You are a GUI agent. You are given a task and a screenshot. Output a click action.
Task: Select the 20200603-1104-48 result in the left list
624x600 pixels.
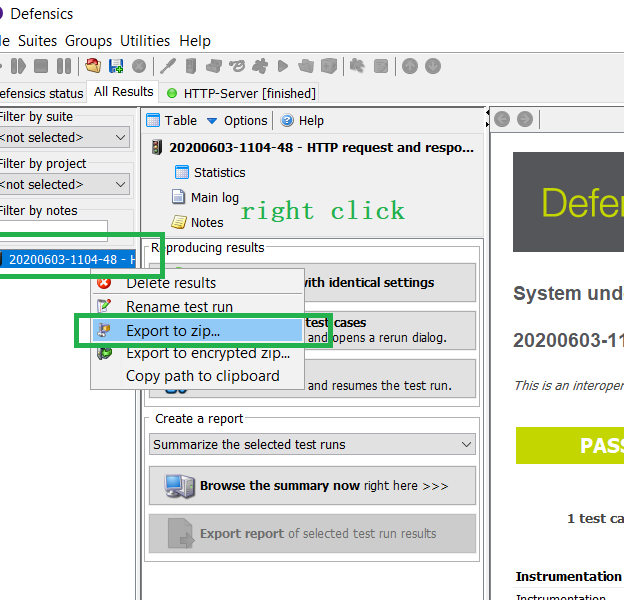coord(68,259)
